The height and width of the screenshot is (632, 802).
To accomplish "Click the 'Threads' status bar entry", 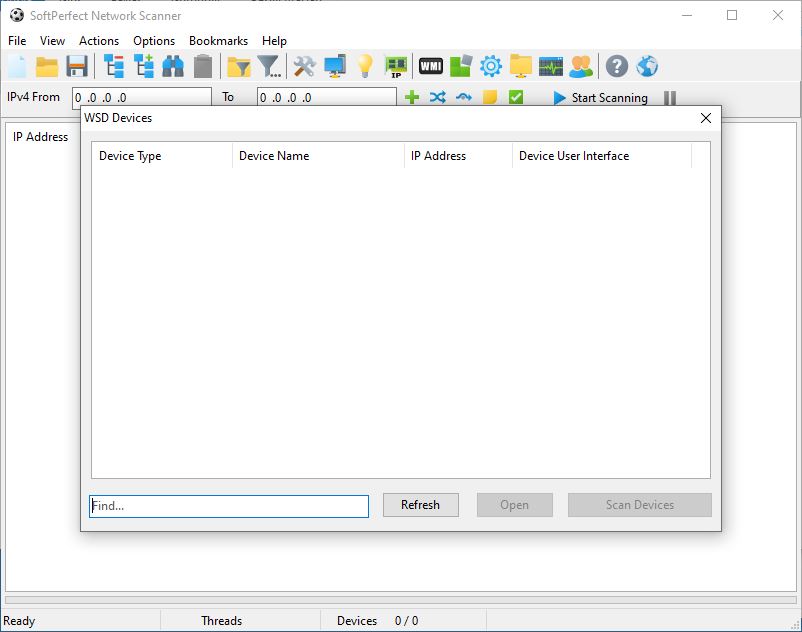I will tap(221, 621).
